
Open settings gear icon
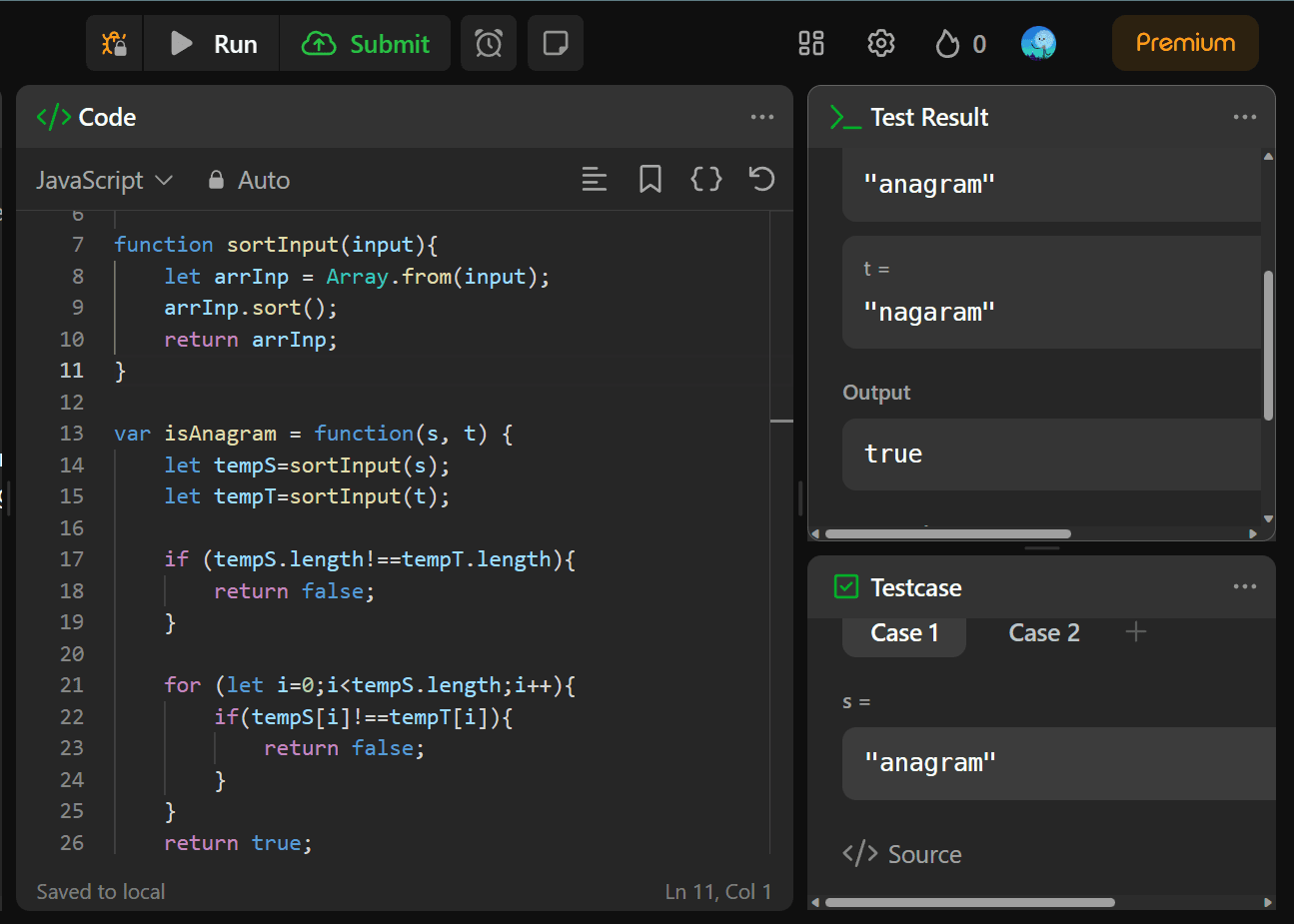880,43
